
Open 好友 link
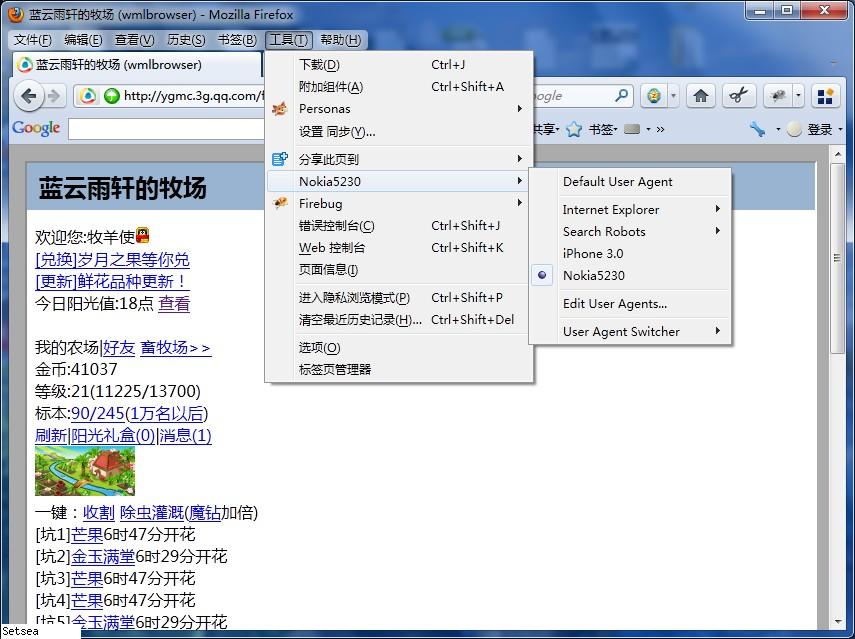(119, 347)
